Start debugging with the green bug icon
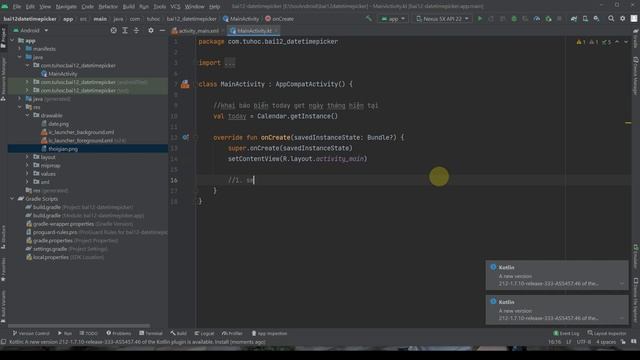The width and height of the screenshot is (640, 360). pyautogui.click(x=514, y=19)
